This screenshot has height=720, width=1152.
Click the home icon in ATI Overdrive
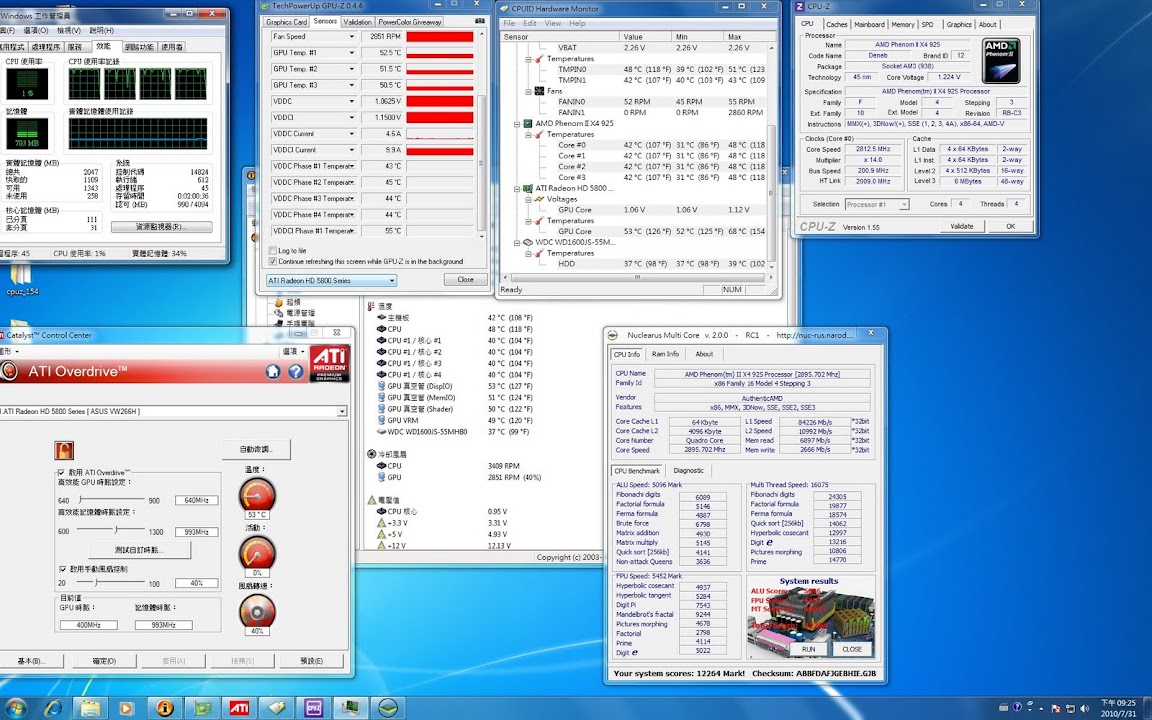(273, 372)
